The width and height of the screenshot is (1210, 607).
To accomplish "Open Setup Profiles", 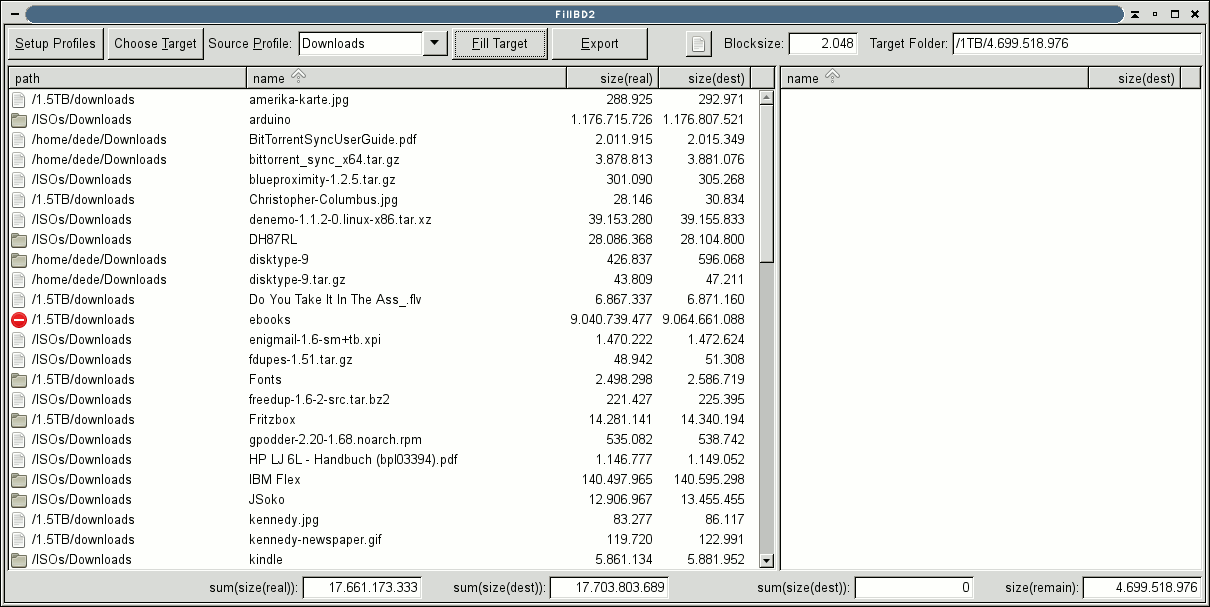I will (x=56, y=44).
